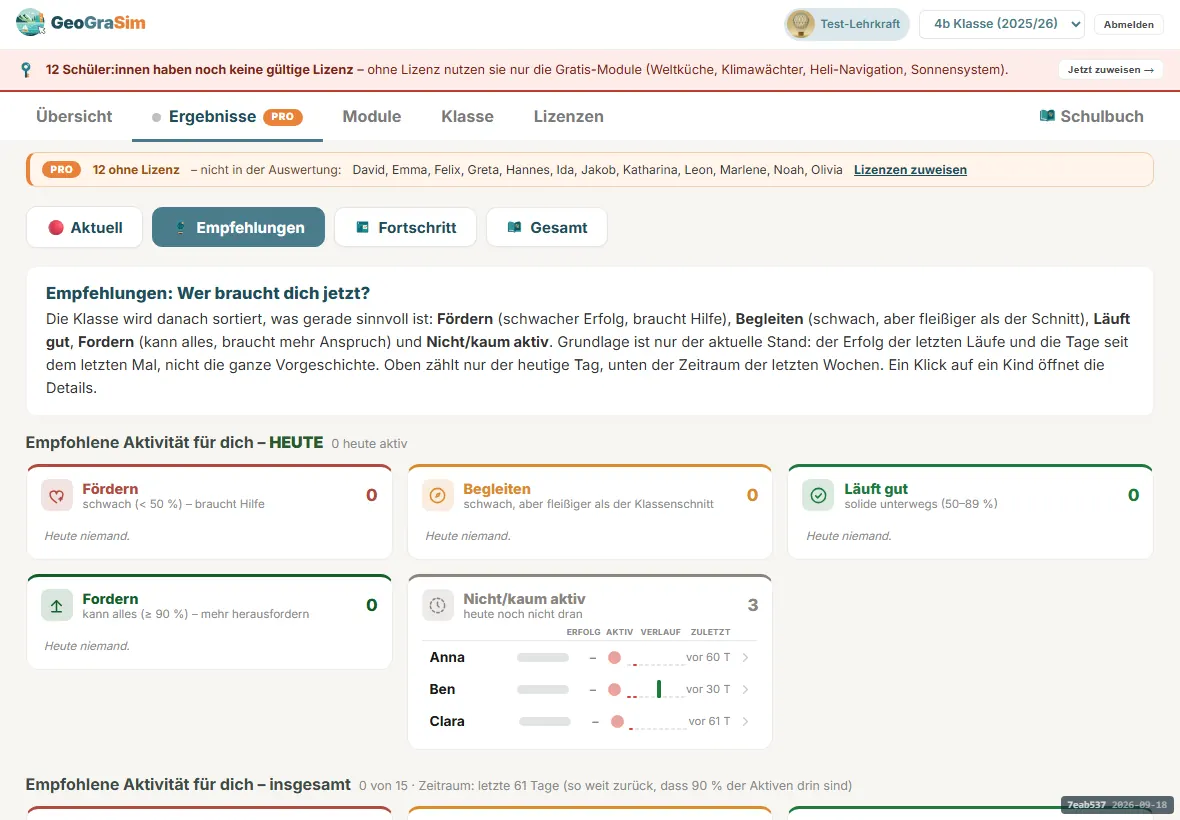Click the Gesamt book icon

[514, 227]
